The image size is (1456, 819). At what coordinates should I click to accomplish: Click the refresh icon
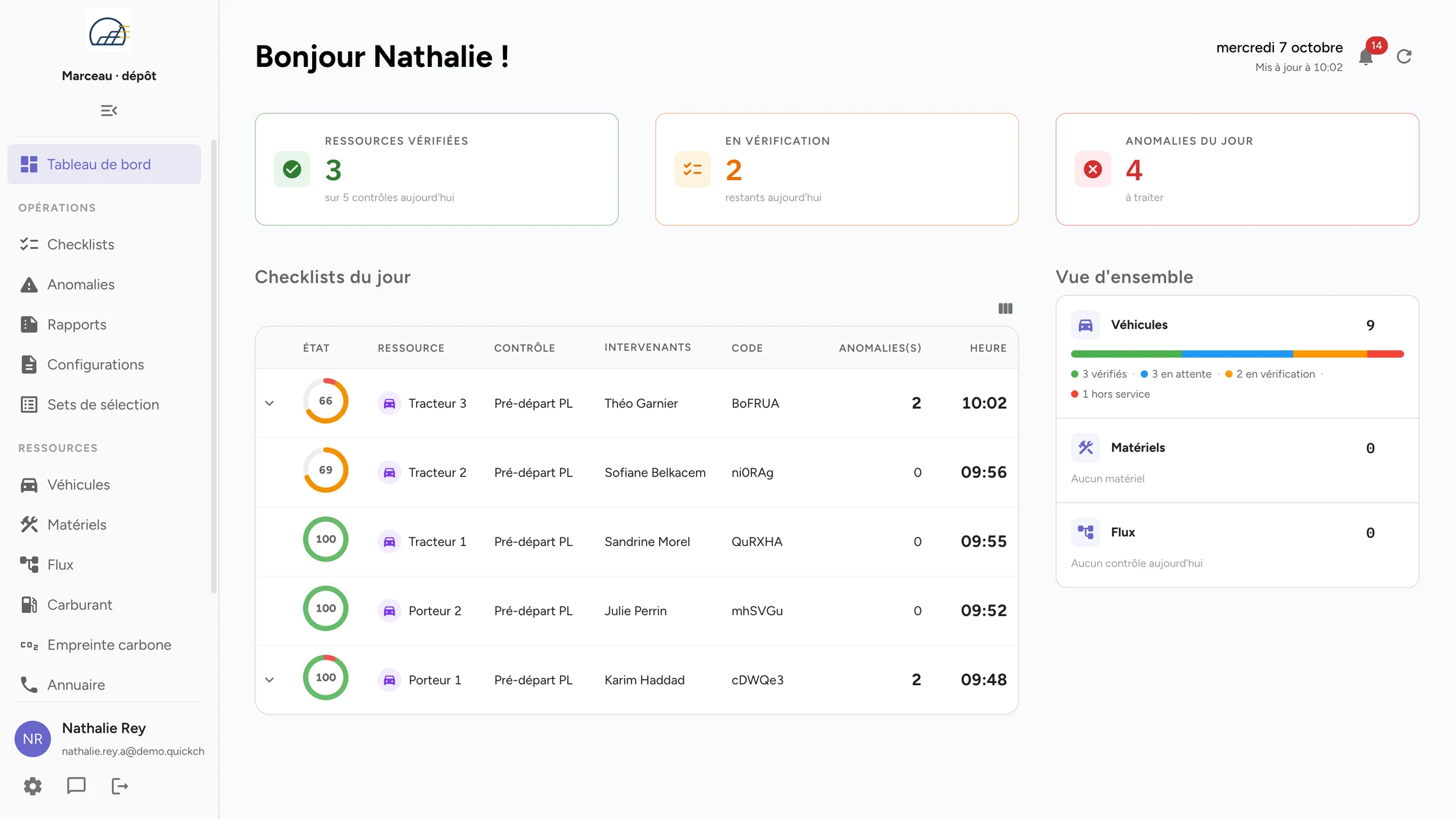(x=1404, y=57)
